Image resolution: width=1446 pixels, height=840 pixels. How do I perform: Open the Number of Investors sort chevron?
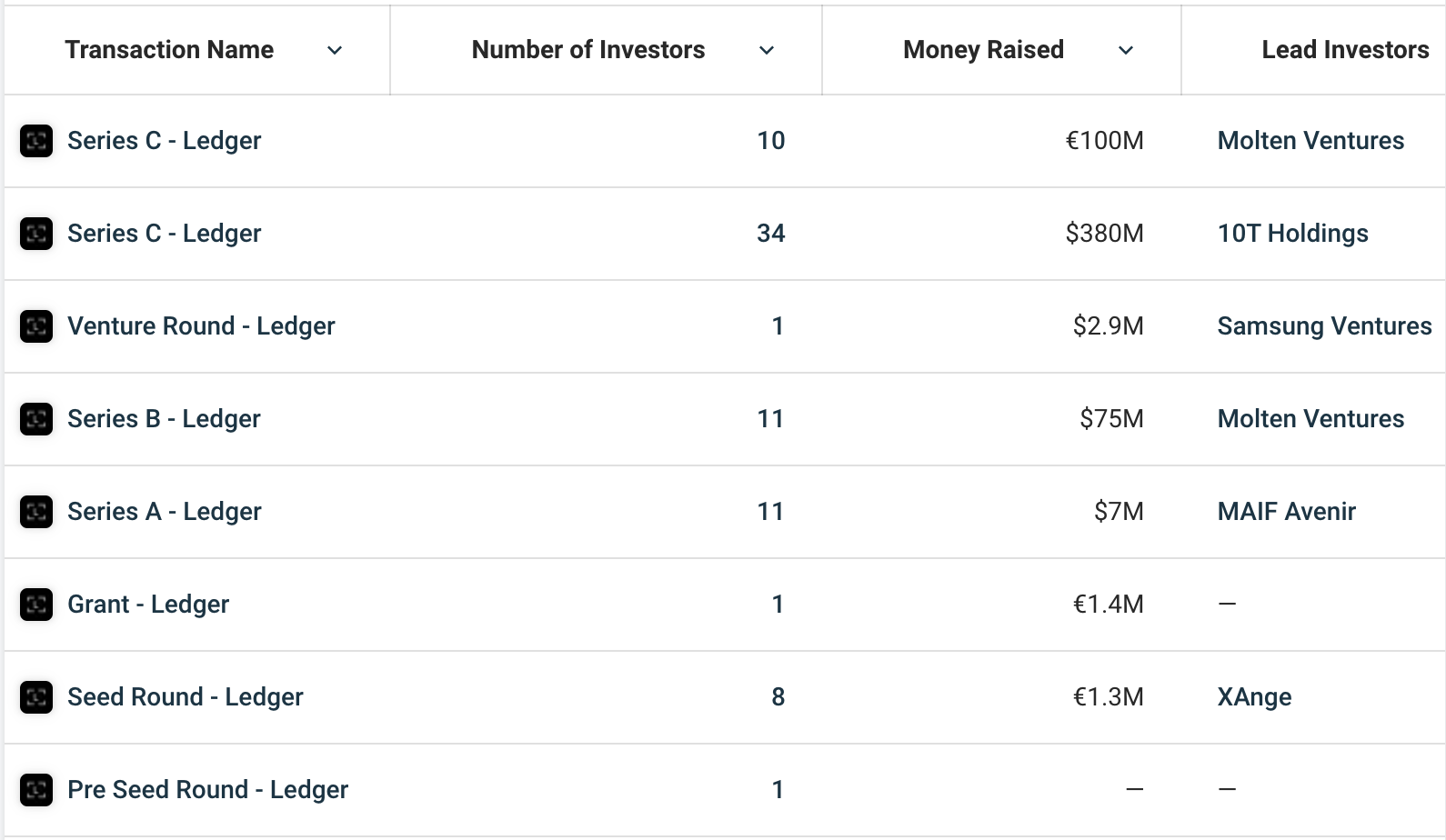pos(767,51)
